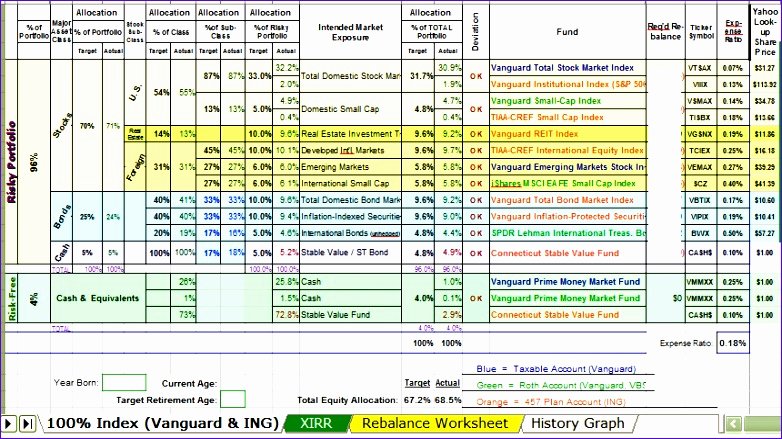Select the TIAA-CREF International Equity Index cell

point(568,150)
